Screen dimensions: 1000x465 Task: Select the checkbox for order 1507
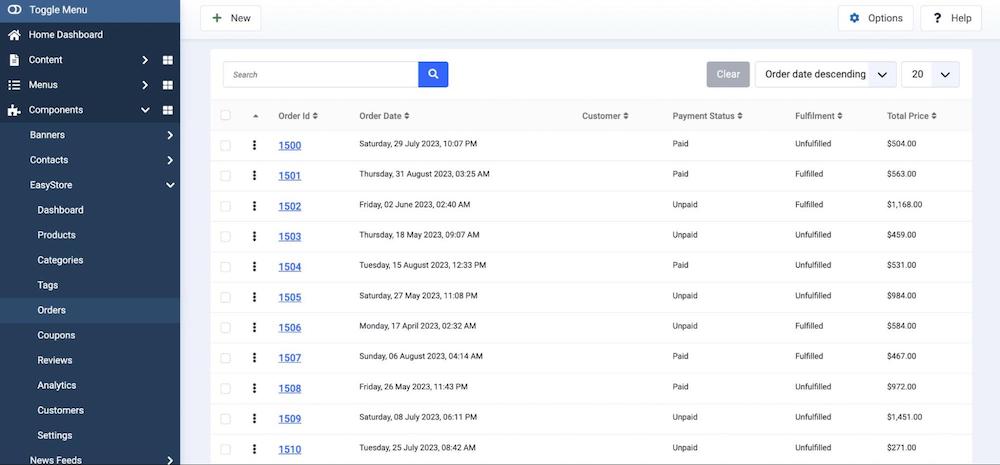[225, 358]
